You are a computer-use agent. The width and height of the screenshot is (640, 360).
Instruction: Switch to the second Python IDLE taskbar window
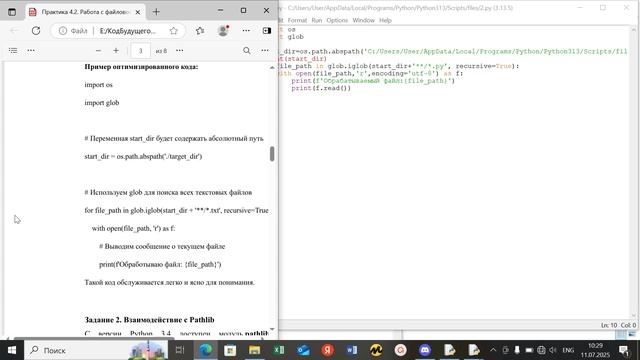pos(474,350)
